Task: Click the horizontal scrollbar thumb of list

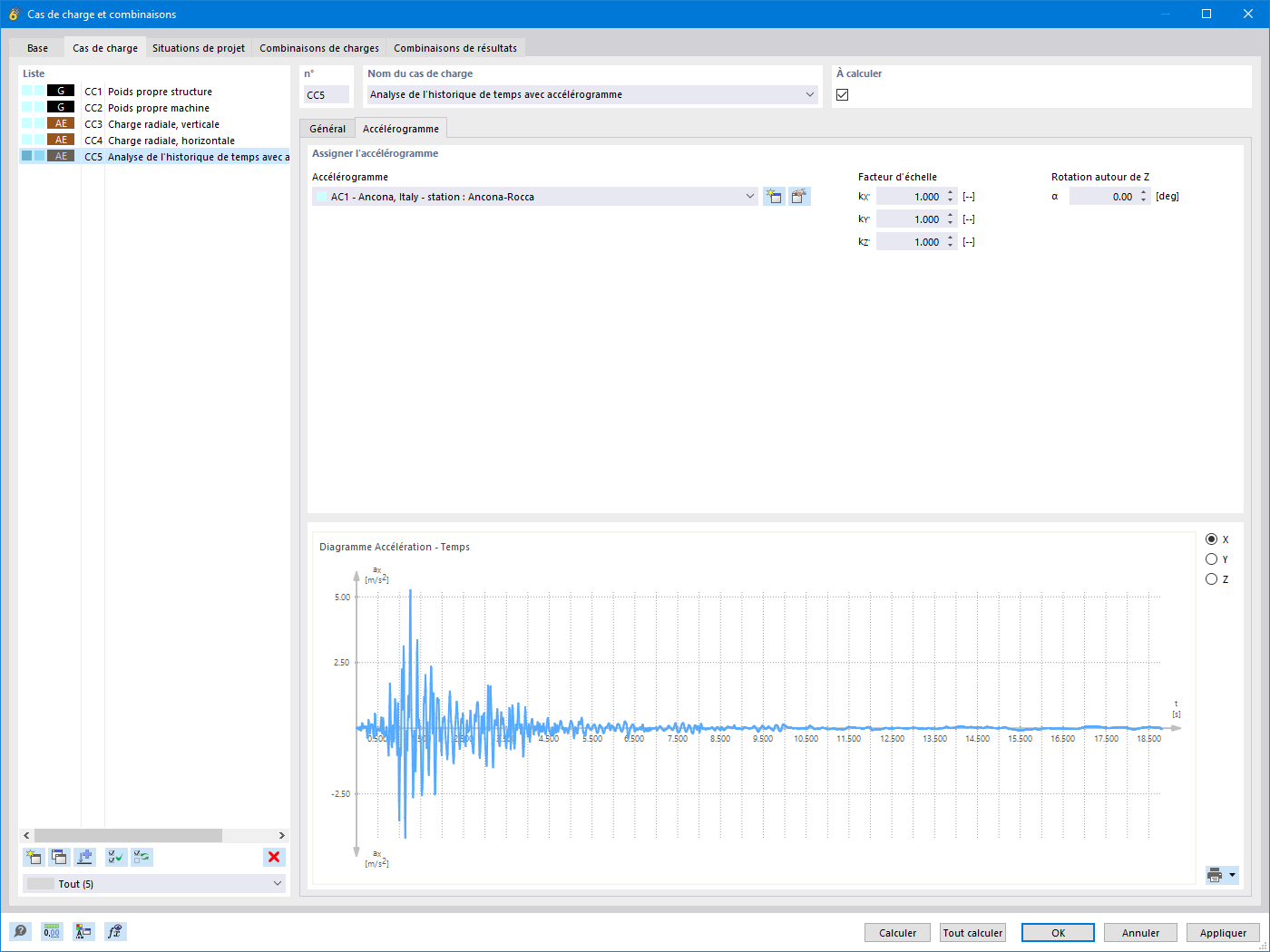Action: [x=128, y=835]
